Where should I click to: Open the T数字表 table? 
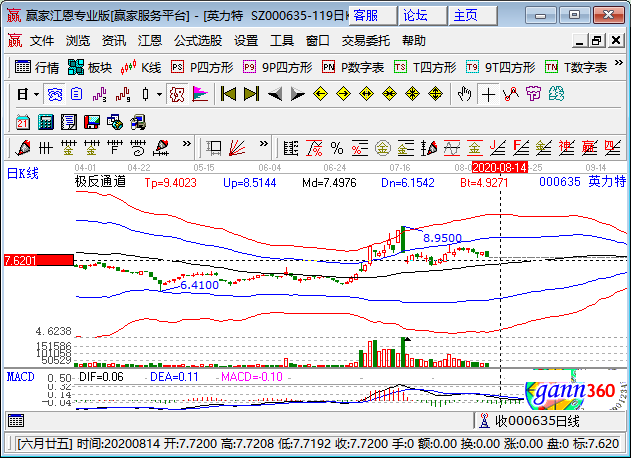576,67
